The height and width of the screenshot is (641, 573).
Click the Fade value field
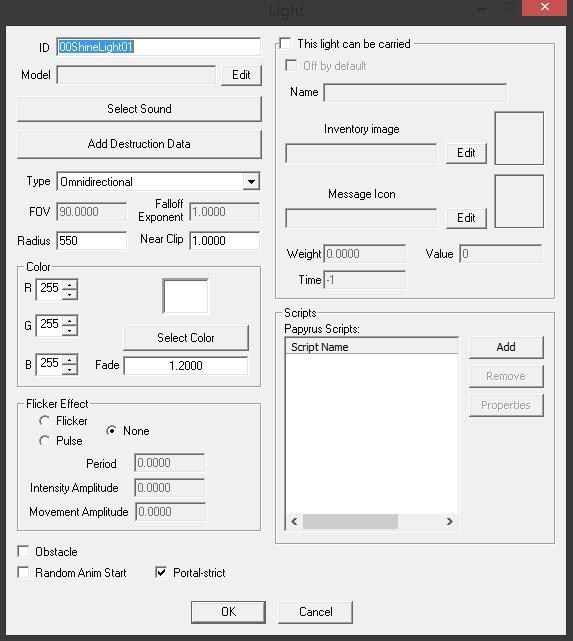[x=186, y=365]
